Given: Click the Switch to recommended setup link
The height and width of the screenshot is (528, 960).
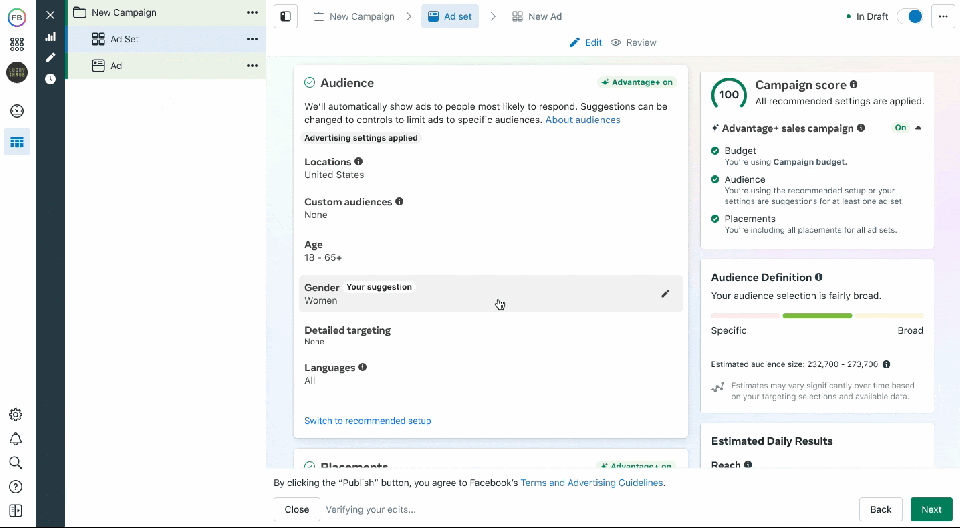Looking at the screenshot, I should (x=367, y=421).
